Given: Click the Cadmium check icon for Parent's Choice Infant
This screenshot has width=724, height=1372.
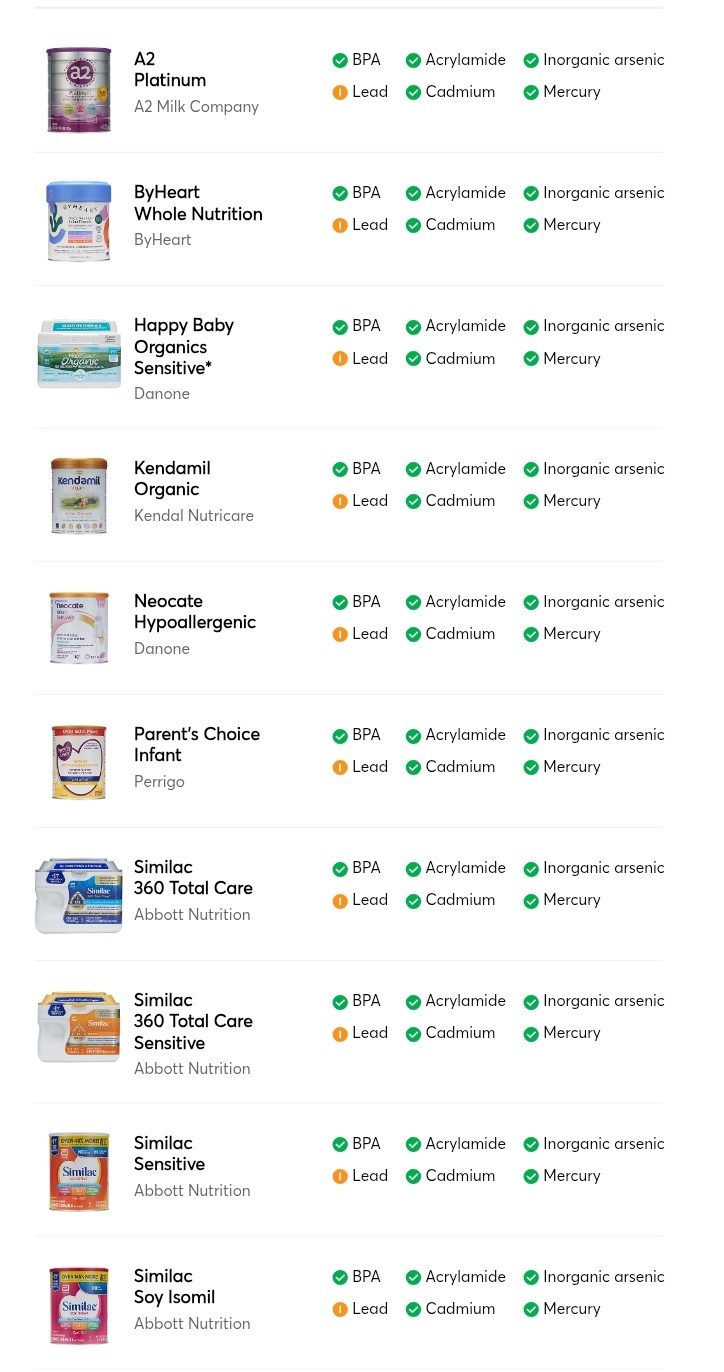Looking at the screenshot, I should (x=413, y=768).
